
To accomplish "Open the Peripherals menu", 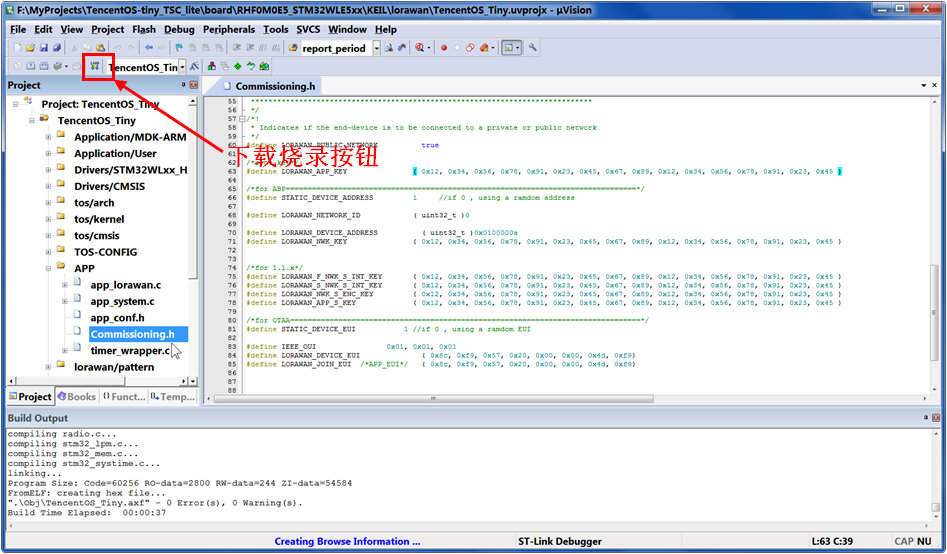I will pos(229,29).
